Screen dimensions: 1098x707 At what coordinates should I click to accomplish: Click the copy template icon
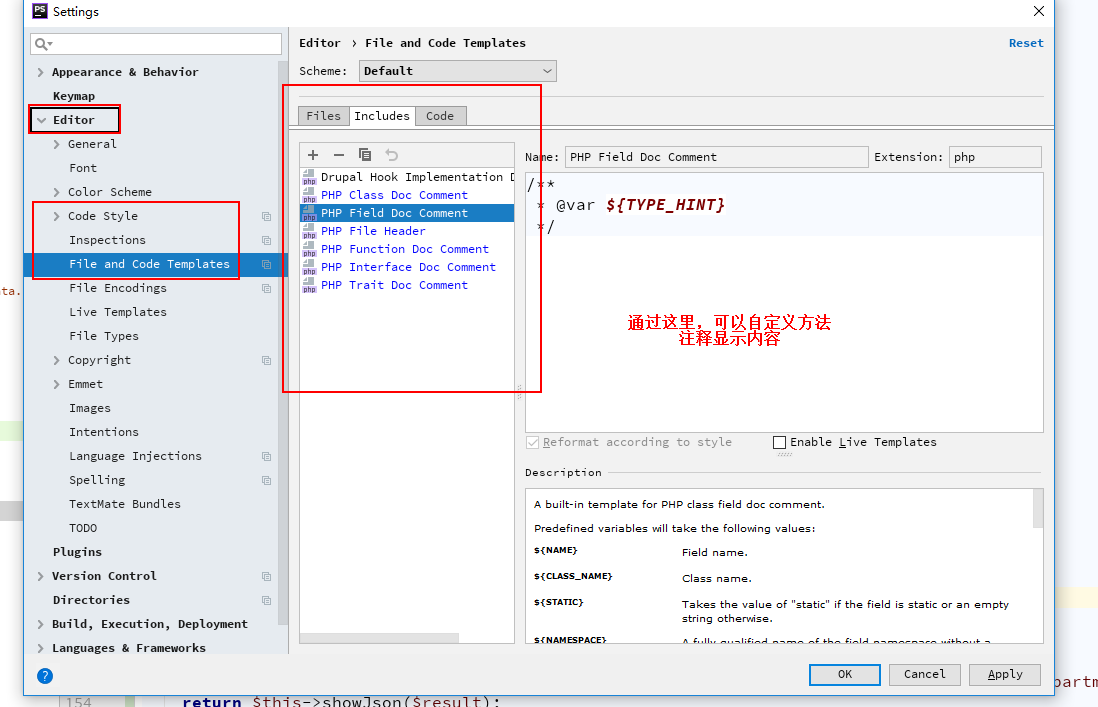pyautogui.click(x=365, y=155)
